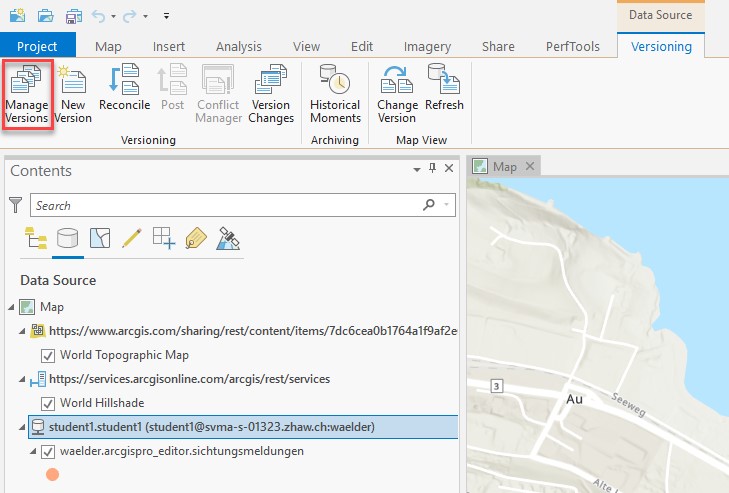This screenshot has width=729, height=493.
Task: Click the New Version icon
Action: point(73,94)
